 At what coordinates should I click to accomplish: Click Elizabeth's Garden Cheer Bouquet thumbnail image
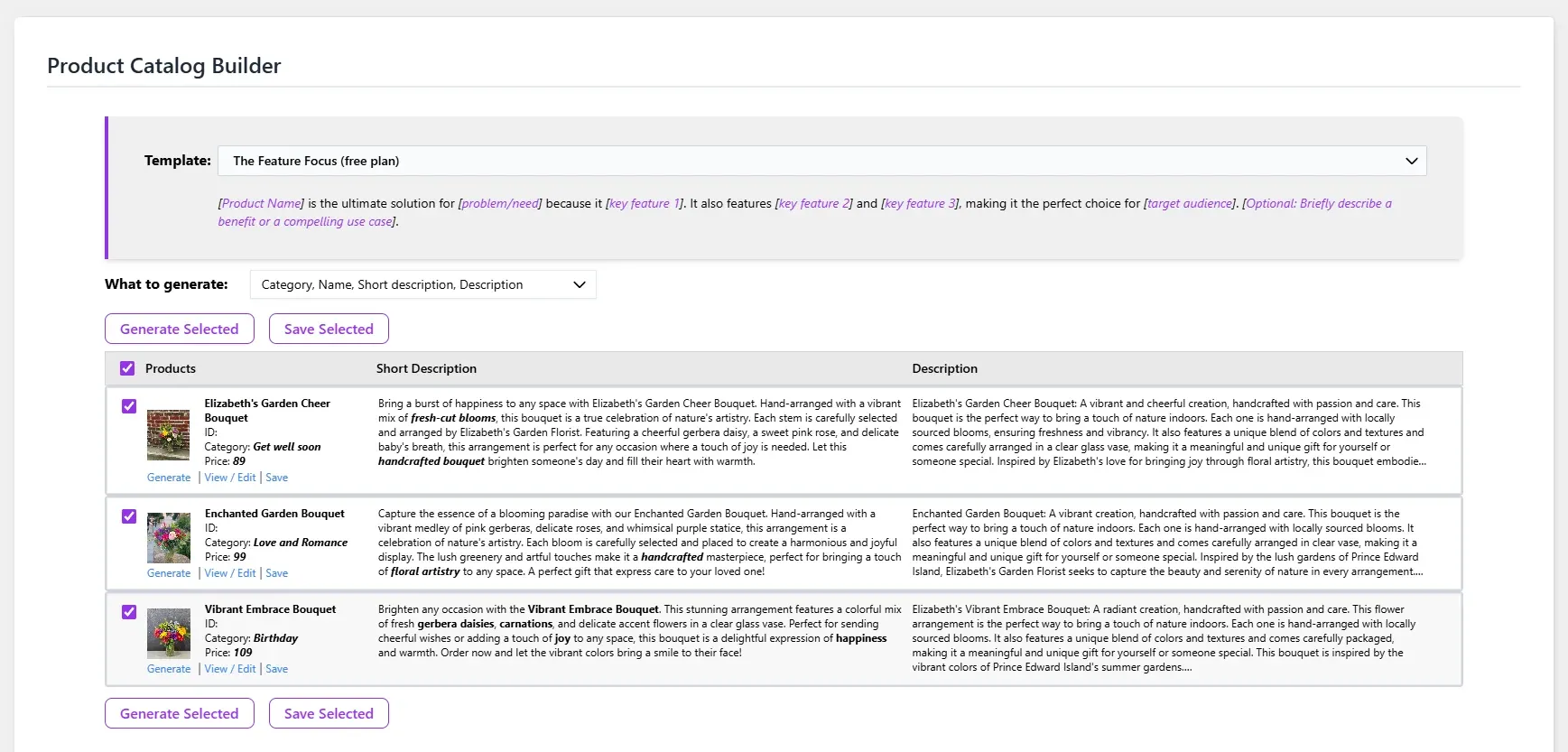(x=169, y=435)
